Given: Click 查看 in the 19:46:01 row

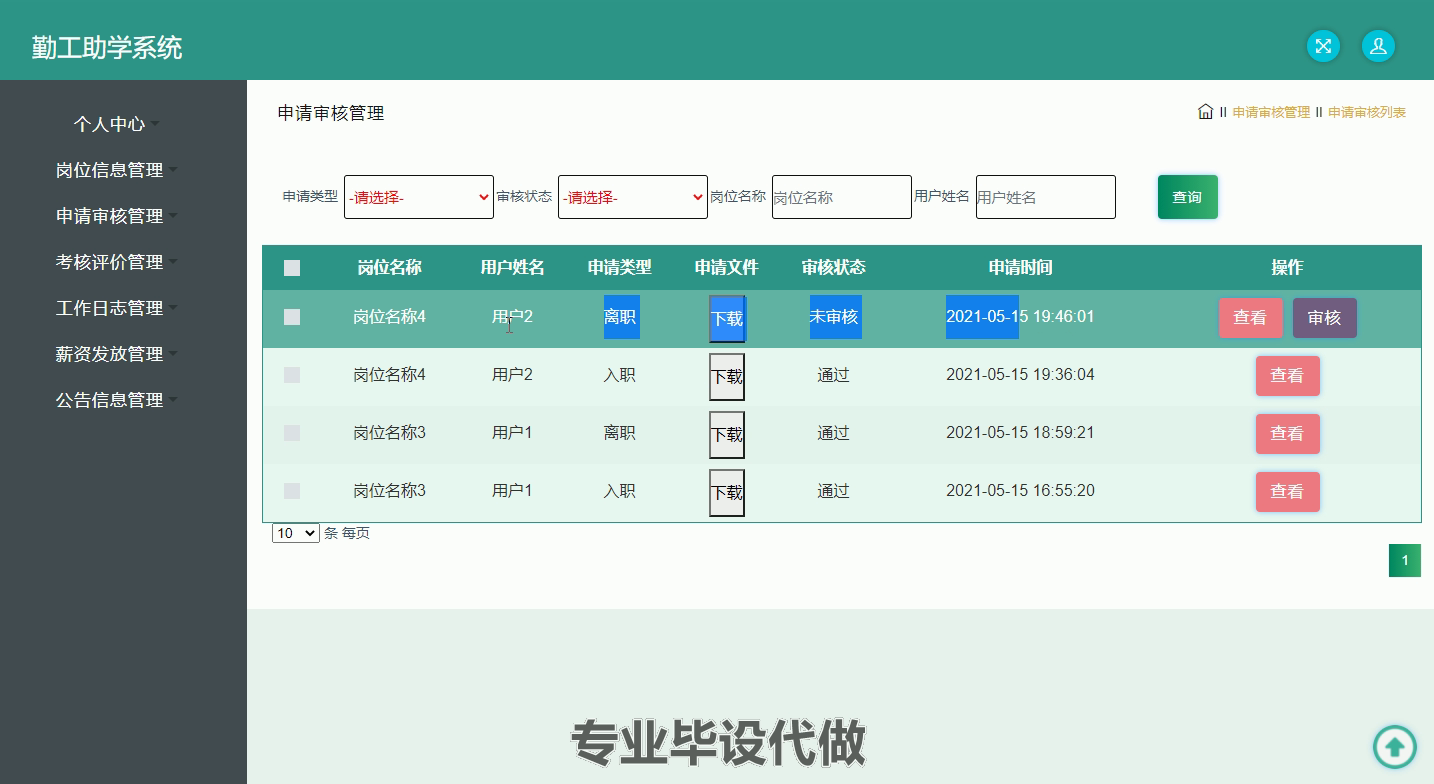Looking at the screenshot, I should pos(1250,318).
